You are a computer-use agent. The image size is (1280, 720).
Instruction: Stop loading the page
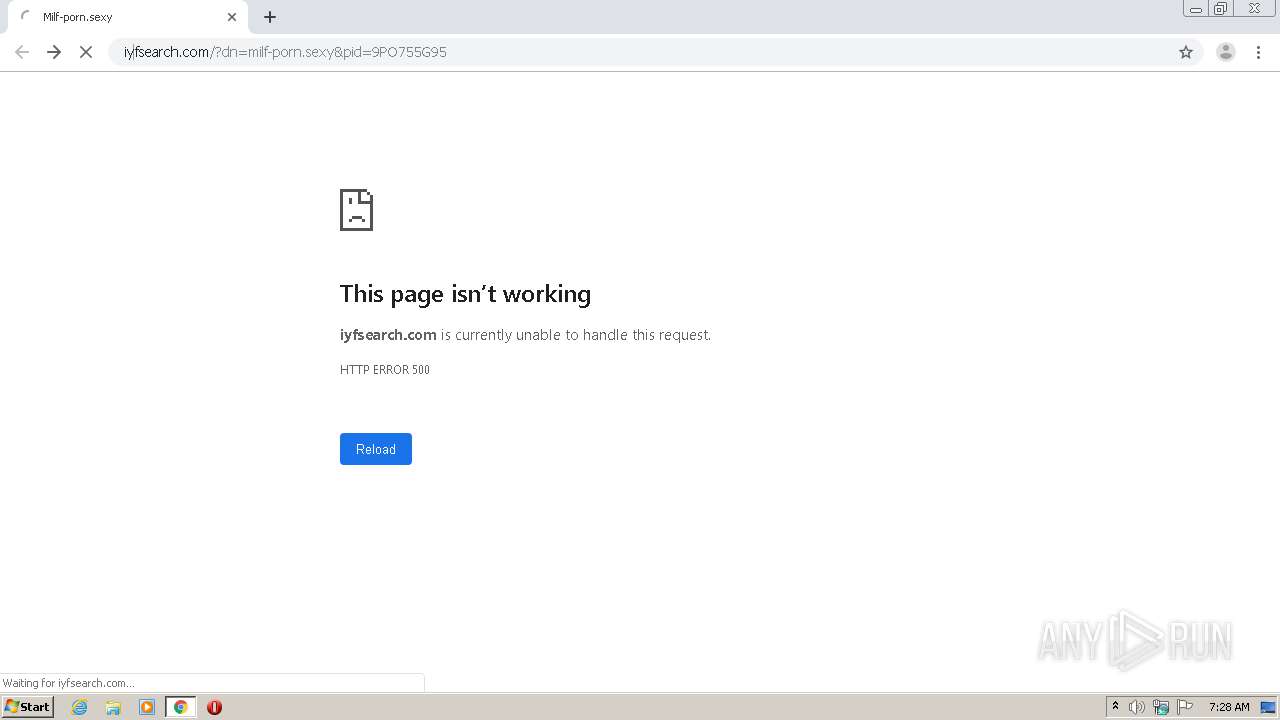coord(86,52)
